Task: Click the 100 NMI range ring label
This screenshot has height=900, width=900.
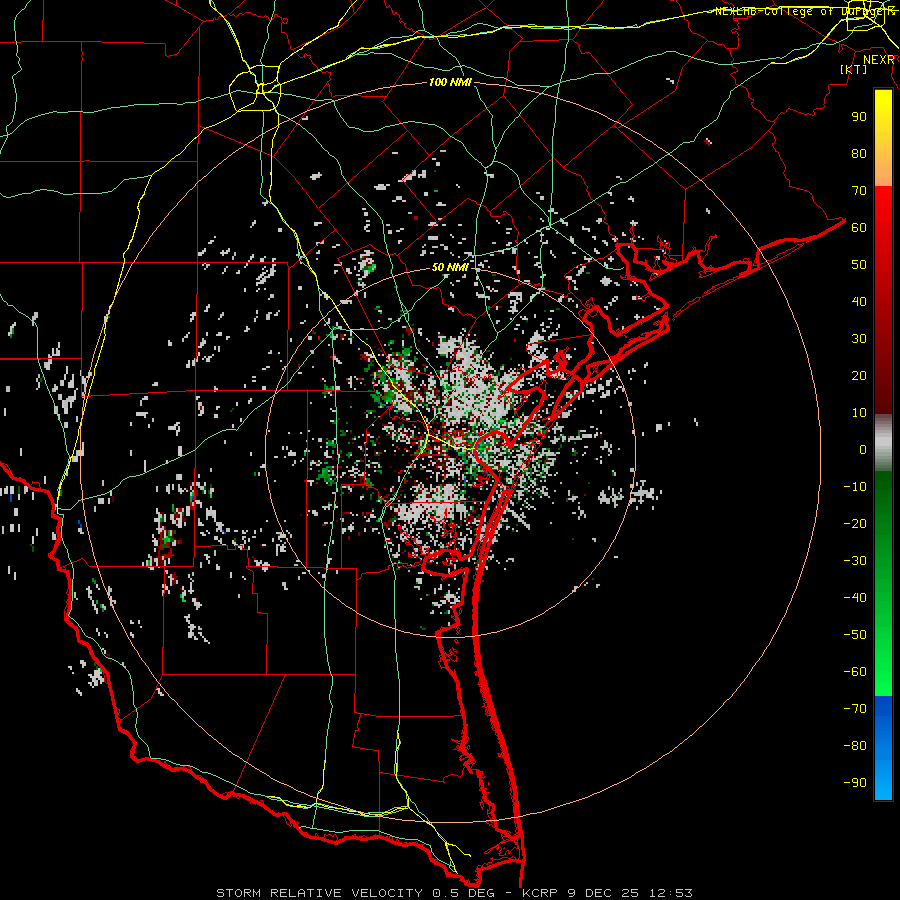Action: click(x=450, y=83)
